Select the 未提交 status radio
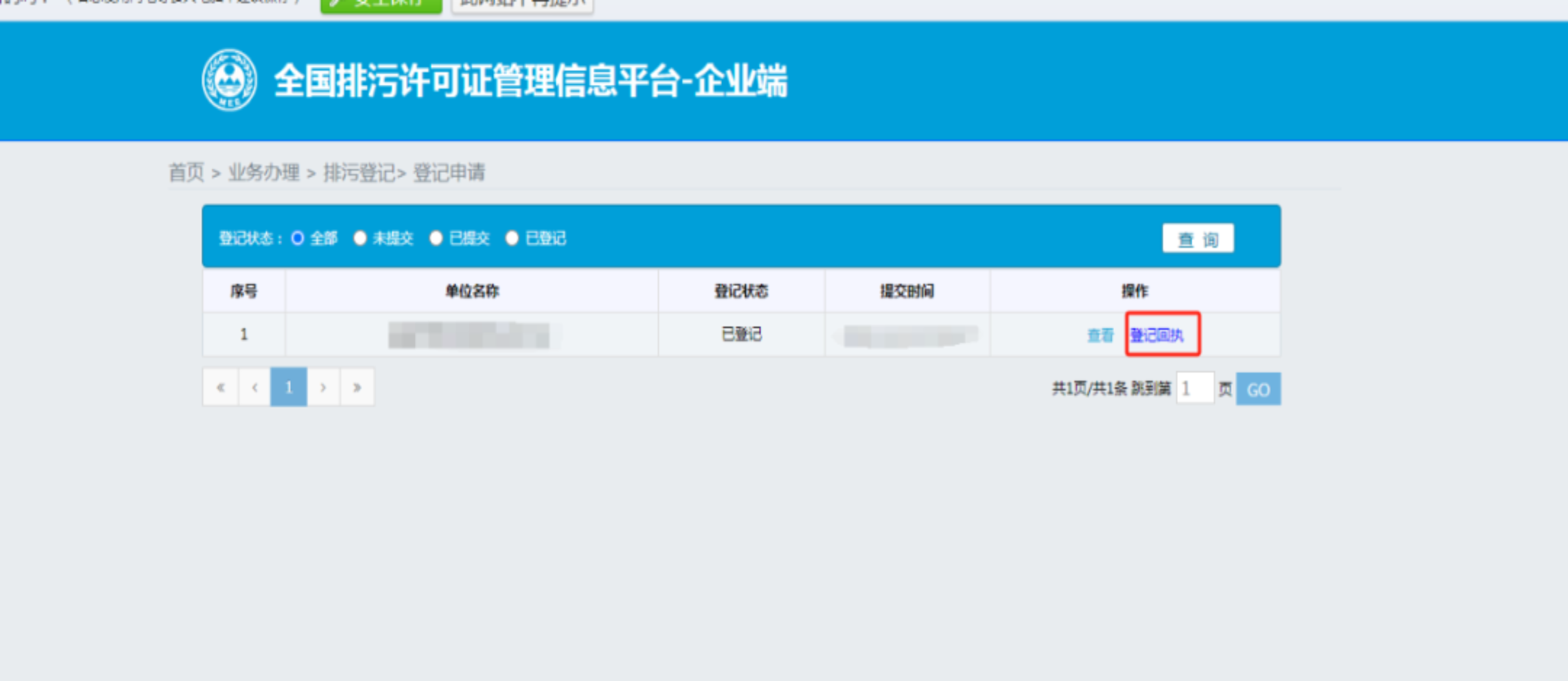The width and height of the screenshot is (1568, 681). [360, 238]
